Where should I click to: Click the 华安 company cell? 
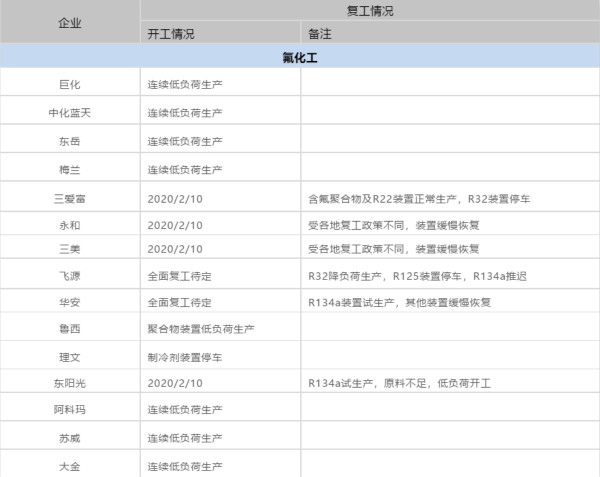click(70, 302)
